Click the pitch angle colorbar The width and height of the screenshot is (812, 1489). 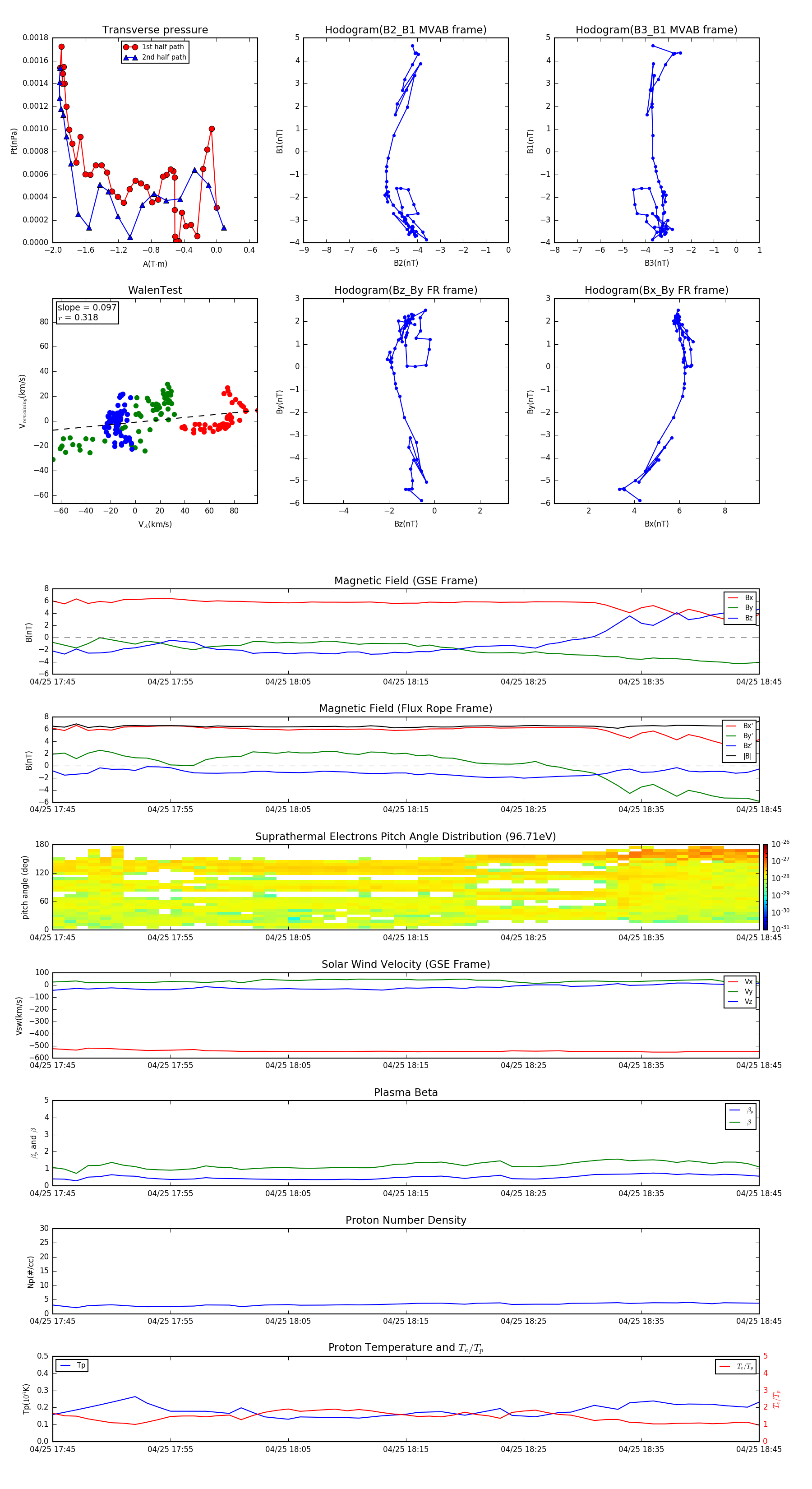pos(765,887)
